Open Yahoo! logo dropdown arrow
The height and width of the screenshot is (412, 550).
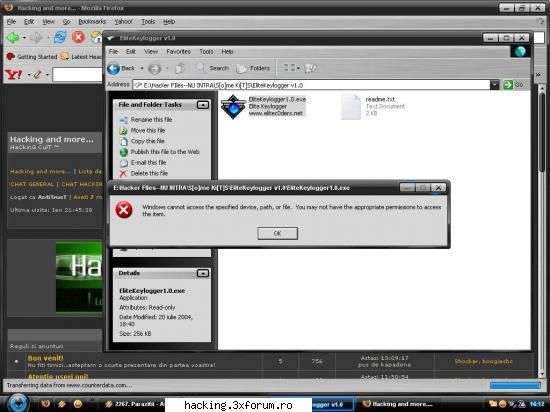point(29,75)
